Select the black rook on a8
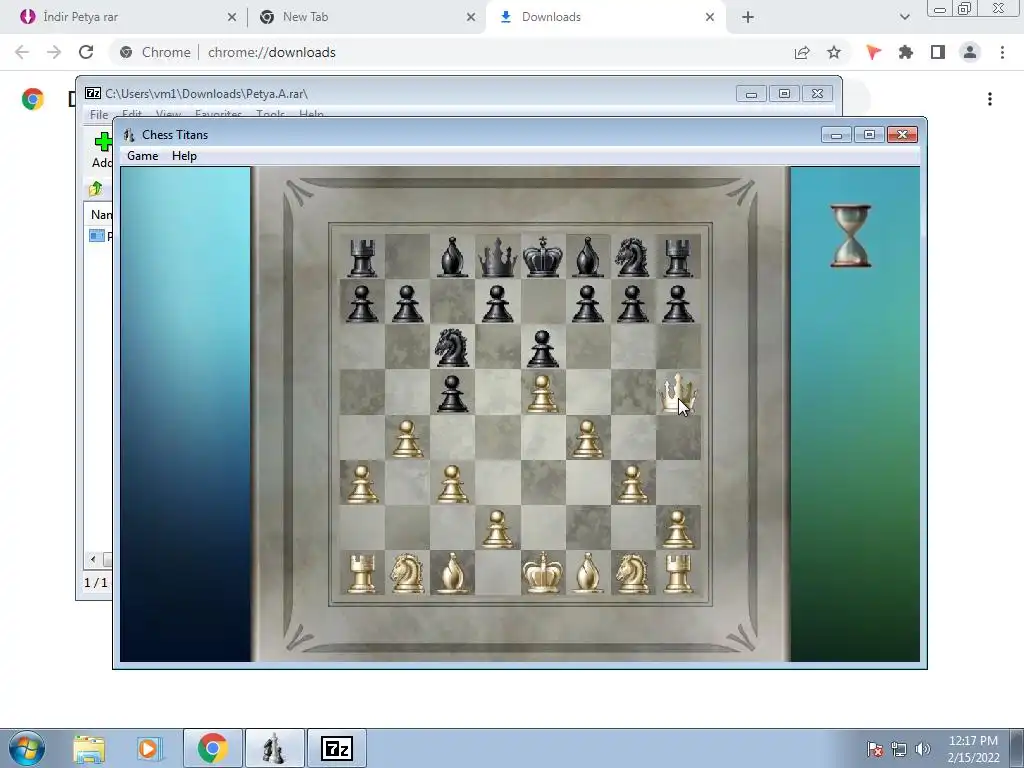Screen dimensions: 1024x768 coord(362,257)
